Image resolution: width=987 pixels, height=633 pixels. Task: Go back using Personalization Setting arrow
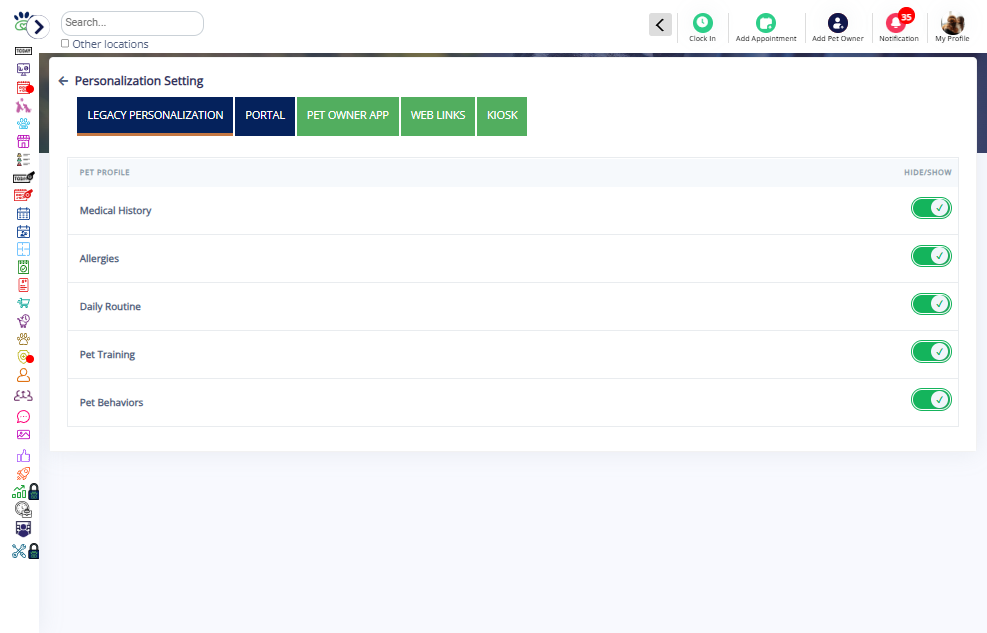coord(63,81)
